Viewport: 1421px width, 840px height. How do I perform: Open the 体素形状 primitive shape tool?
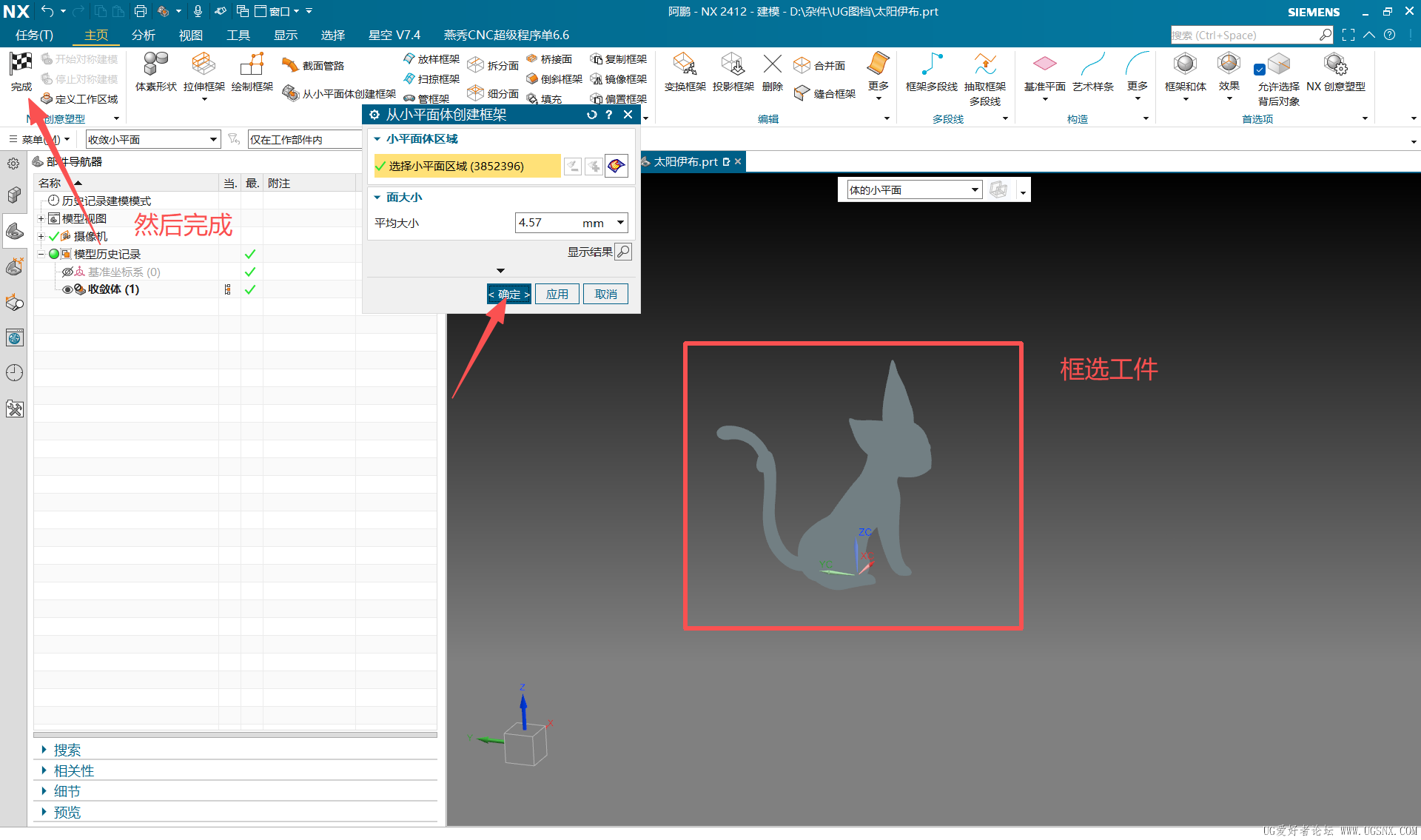click(x=156, y=72)
